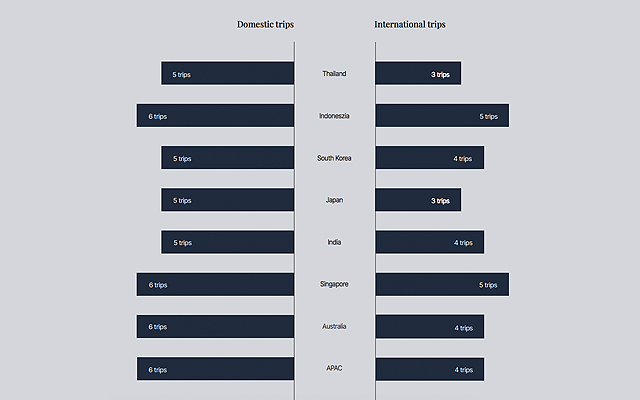The image size is (640, 400).
Task: Click the Domestic trips column header
Action: 265,24
